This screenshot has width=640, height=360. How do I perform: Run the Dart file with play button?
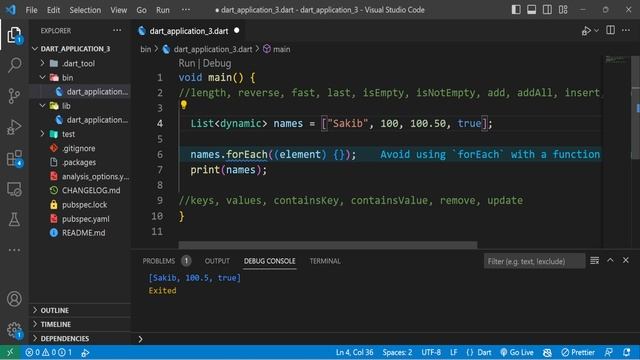(586, 31)
